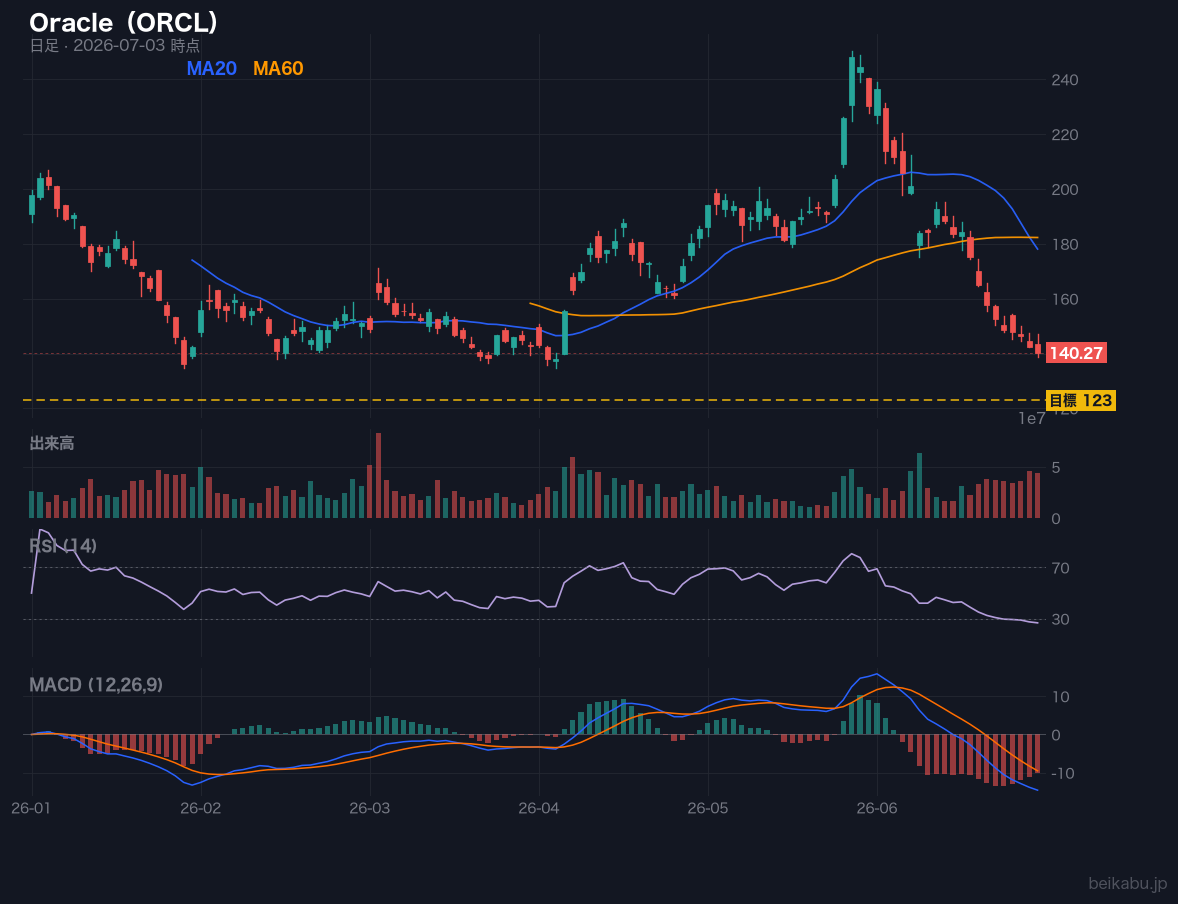Screen dimensions: 1178x904
Task: Click the RSI (14) panel label
Action: [63, 546]
